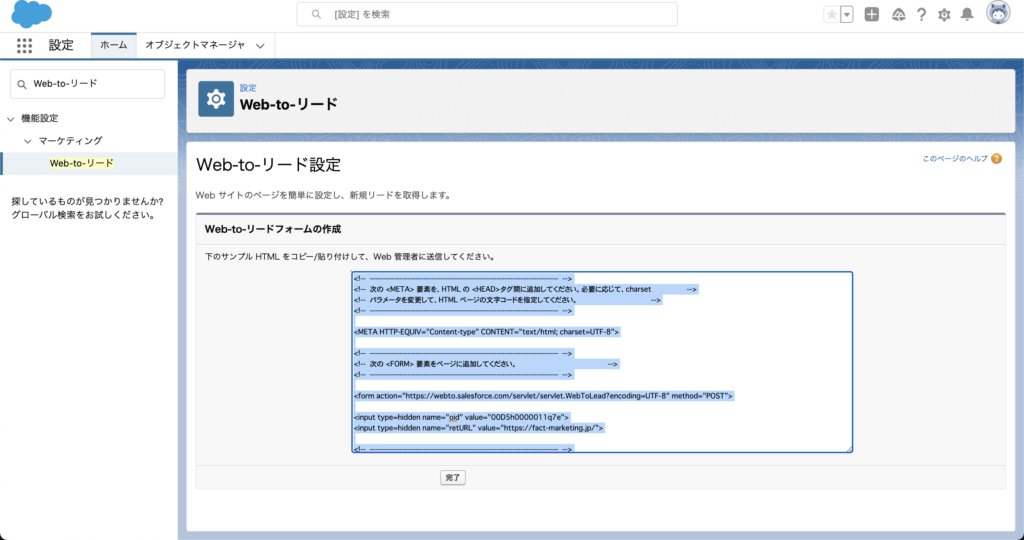The height and width of the screenshot is (540, 1024).
Task: Click the hidden input oid line
Action: click(461, 417)
